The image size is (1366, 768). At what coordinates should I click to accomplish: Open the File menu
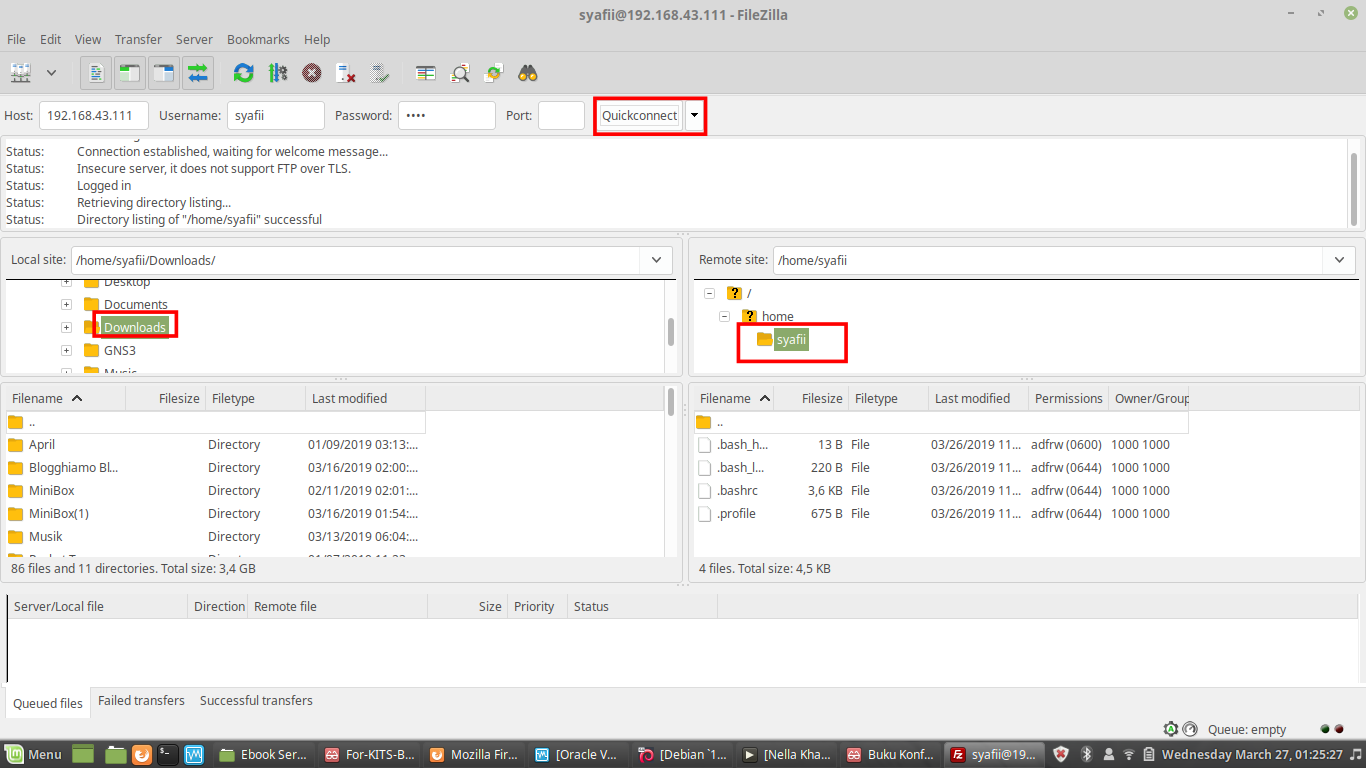pyautogui.click(x=16, y=39)
